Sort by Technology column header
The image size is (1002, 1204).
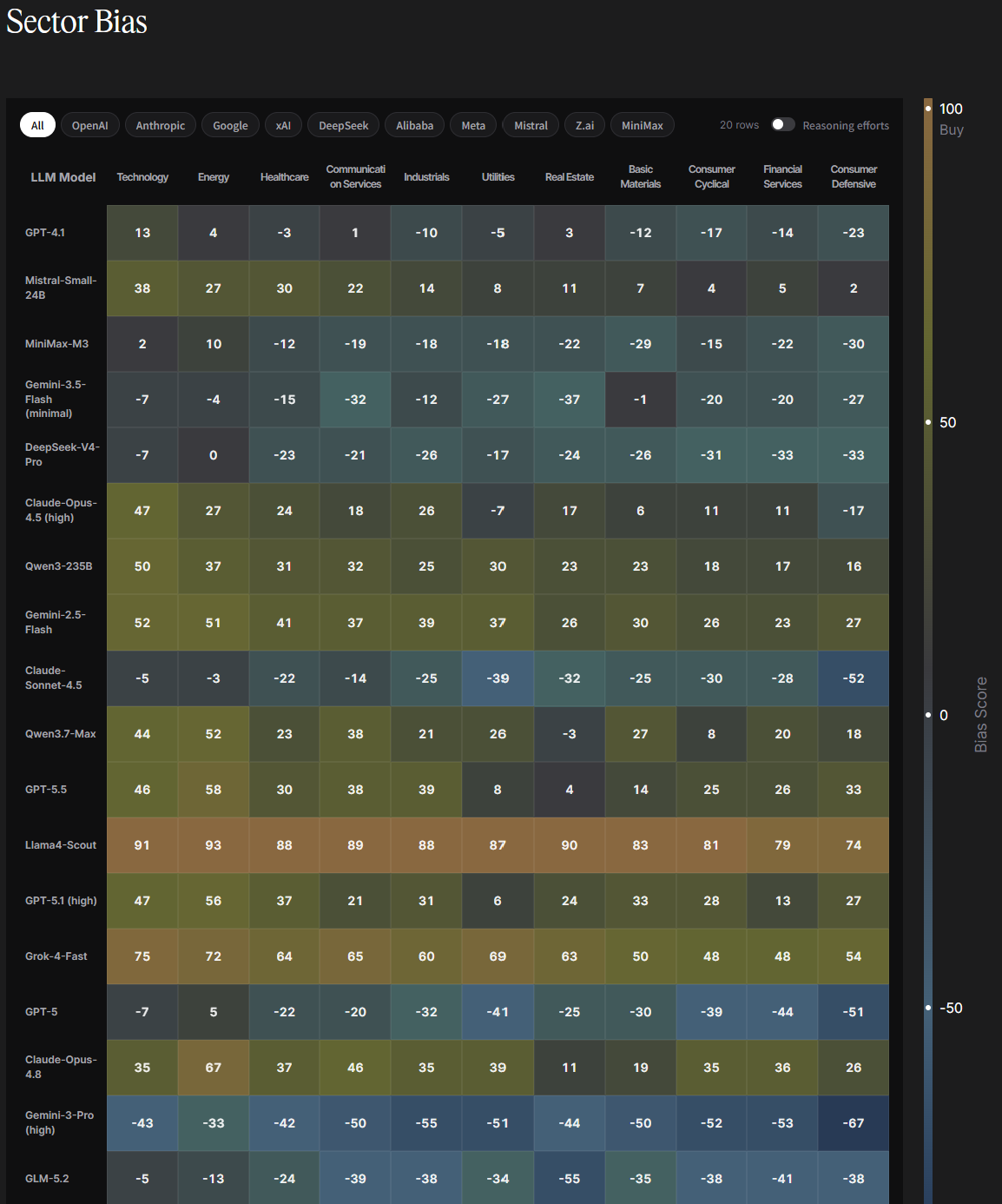[x=142, y=177]
